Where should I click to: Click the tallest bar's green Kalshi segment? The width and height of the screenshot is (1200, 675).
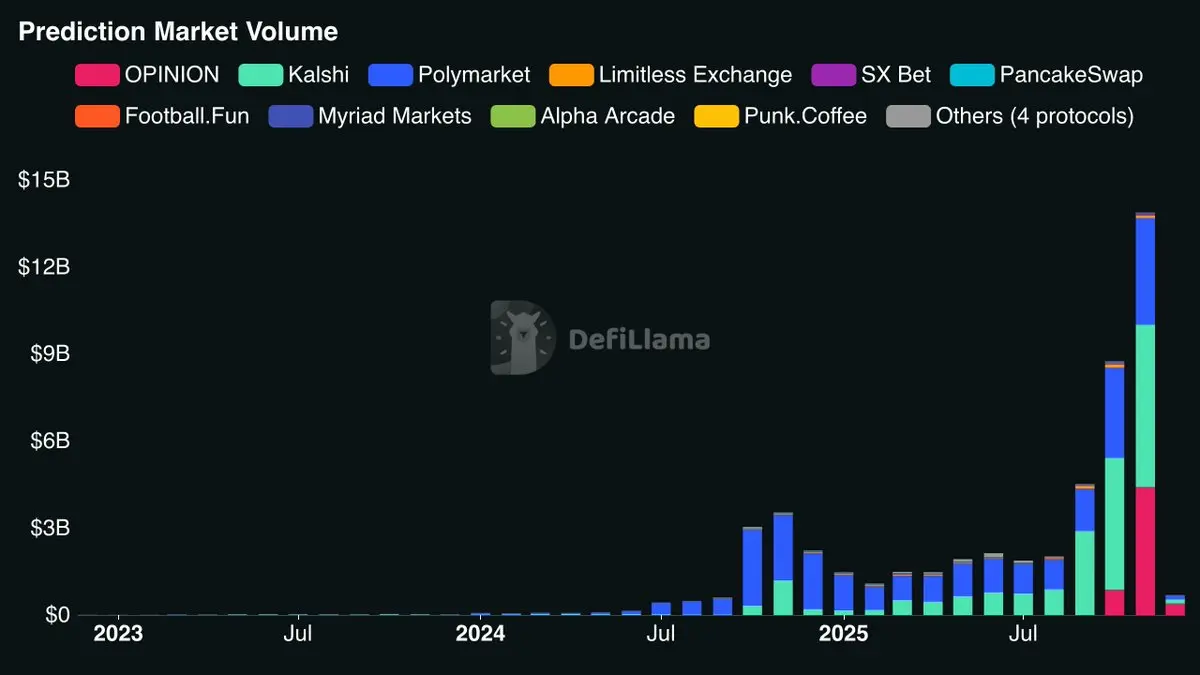tap(1145, 406)
